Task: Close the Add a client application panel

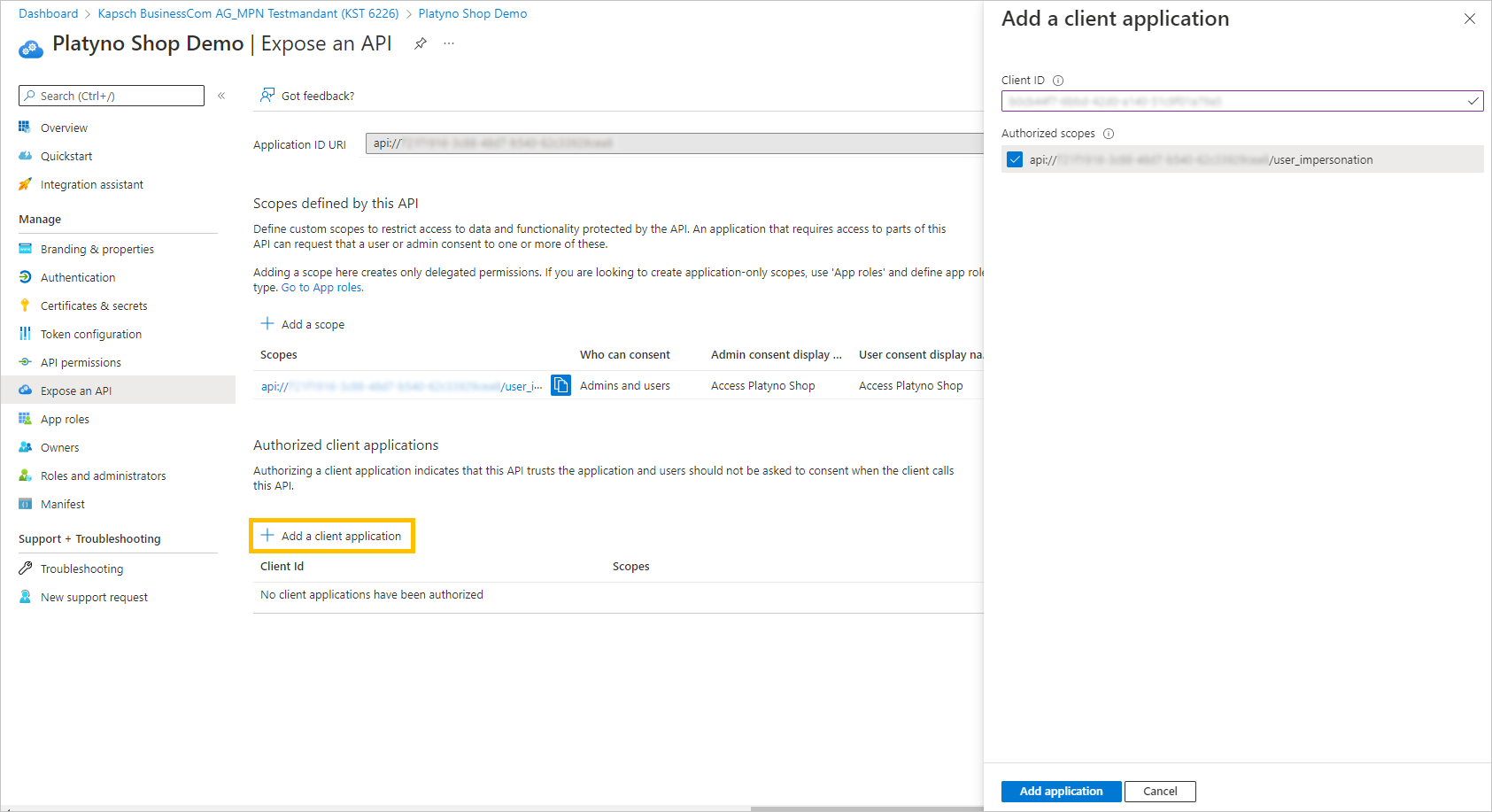Action: click(1470, 19)
